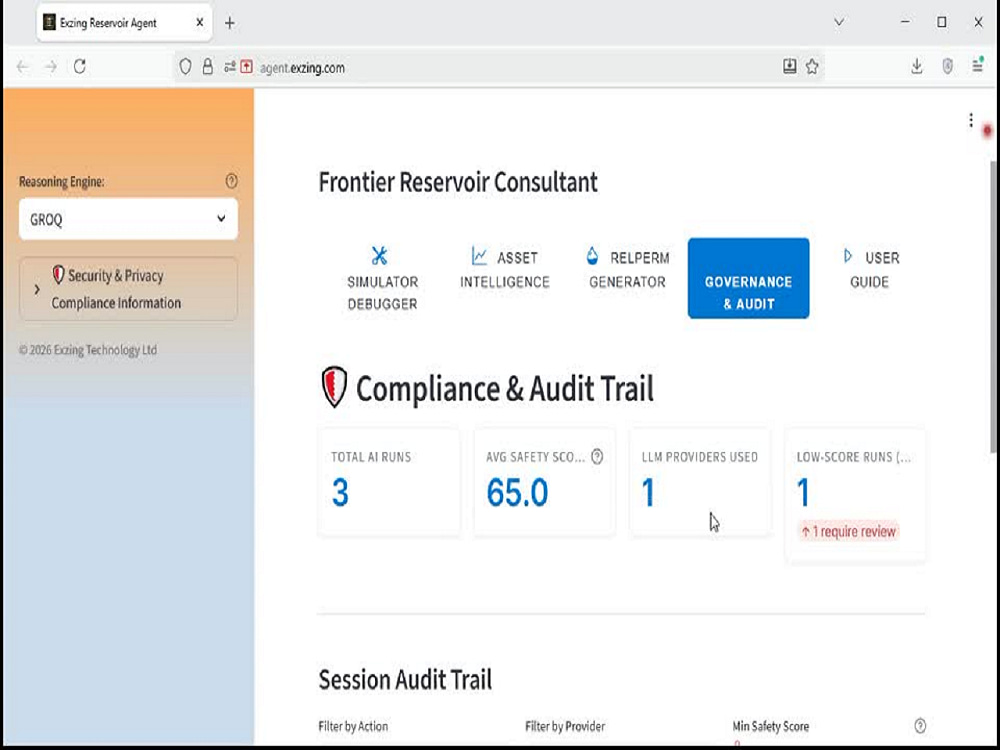Viewport: 1000px width, 750px height.
Task: Click the '1 require review' badge
Action: point(849,531)
